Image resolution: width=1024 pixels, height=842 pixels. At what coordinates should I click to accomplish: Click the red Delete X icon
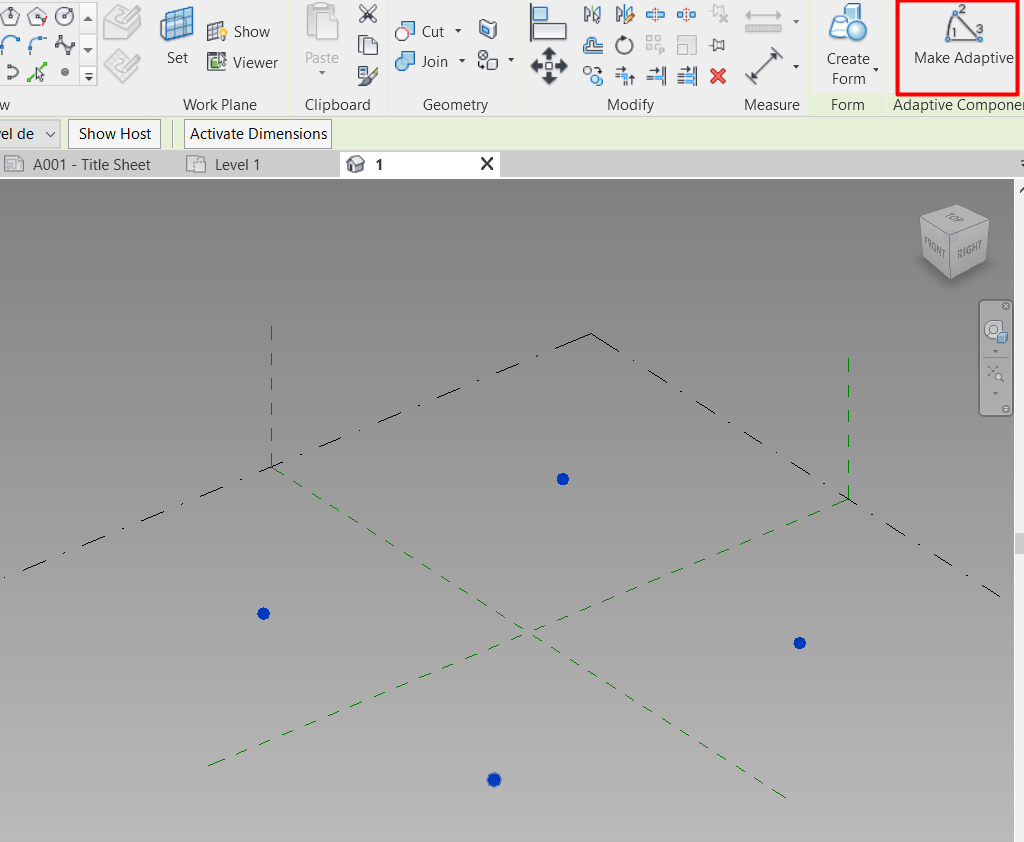click(718, 76)
